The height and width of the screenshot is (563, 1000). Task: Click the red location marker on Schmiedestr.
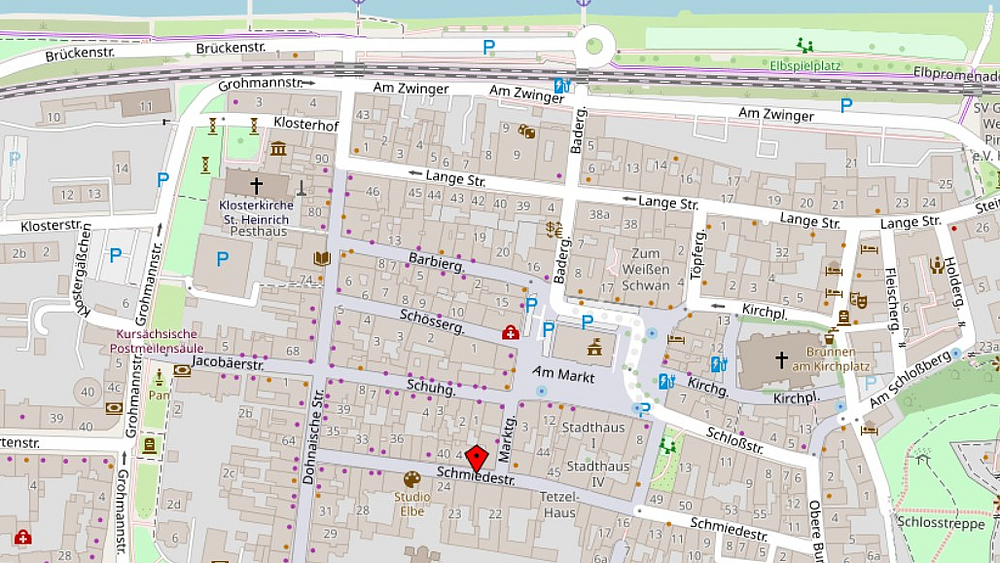click(x=476, y=460)
